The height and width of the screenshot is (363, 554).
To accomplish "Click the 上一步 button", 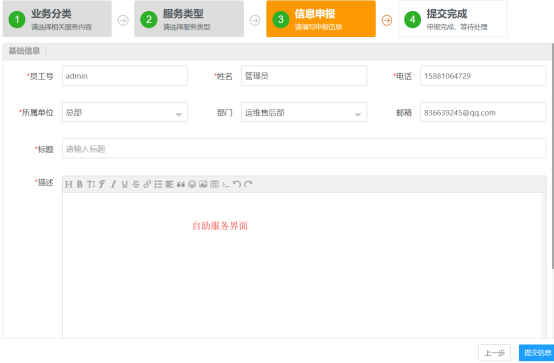I will 494,353.
